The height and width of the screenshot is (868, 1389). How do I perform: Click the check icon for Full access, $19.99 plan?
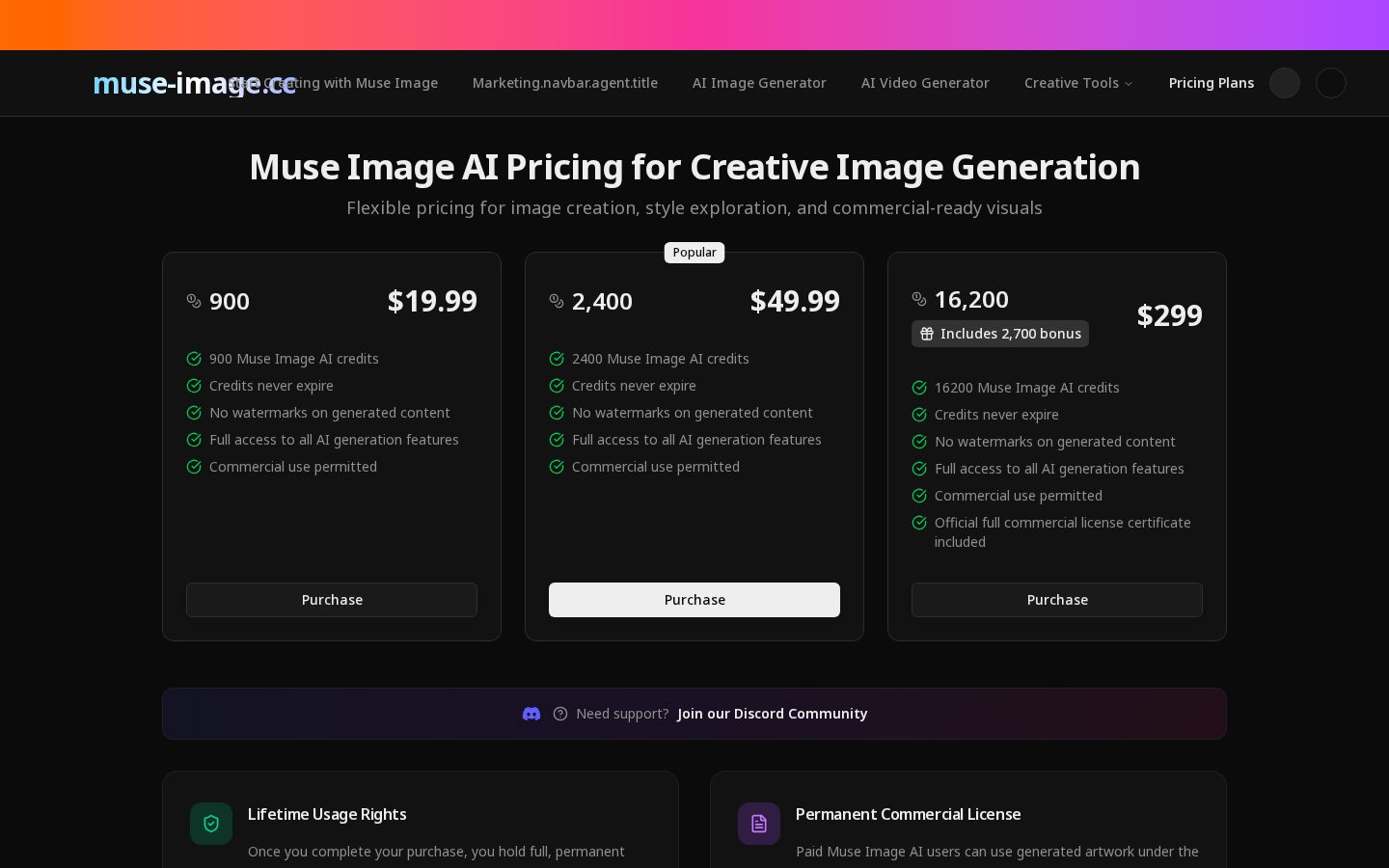[194, 440]
